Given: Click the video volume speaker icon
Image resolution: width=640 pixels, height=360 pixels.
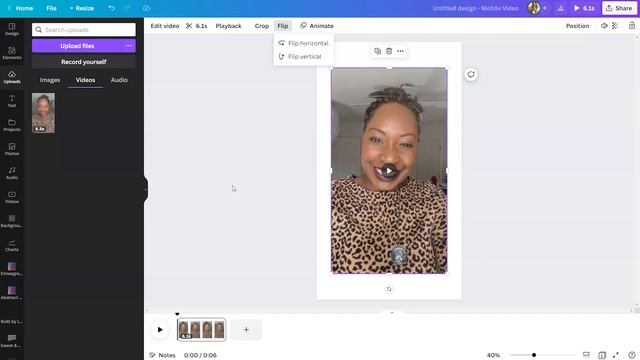Looking at the screenshot, I should (604, 26).
